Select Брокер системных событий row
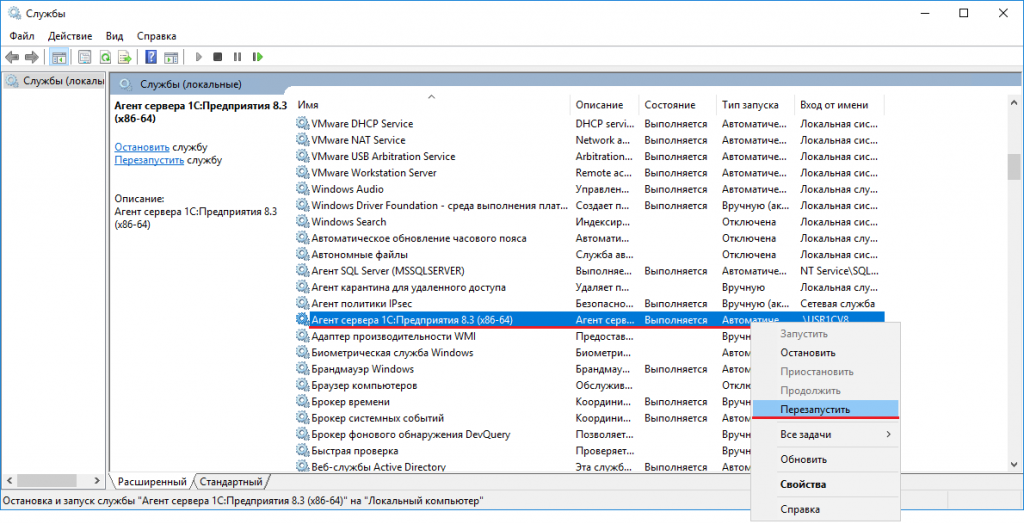Viewport: 1024px width, 524px height. [523, 418]
